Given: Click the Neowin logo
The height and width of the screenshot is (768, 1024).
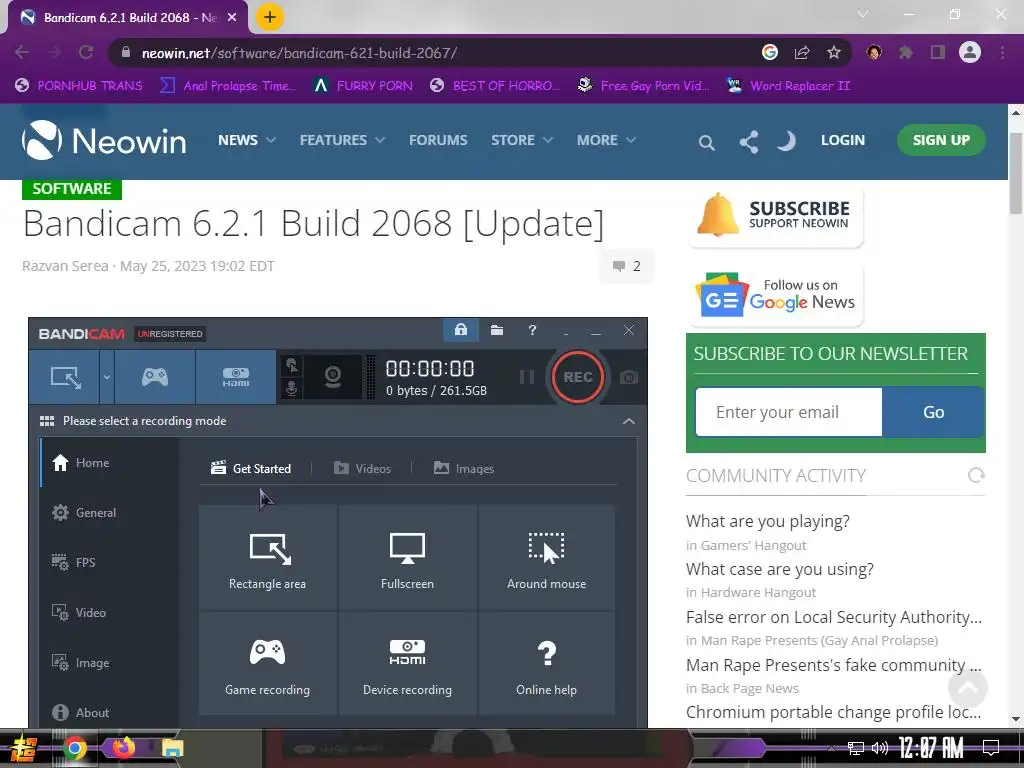Looking at the screenshot, I should tap(104, 140).
